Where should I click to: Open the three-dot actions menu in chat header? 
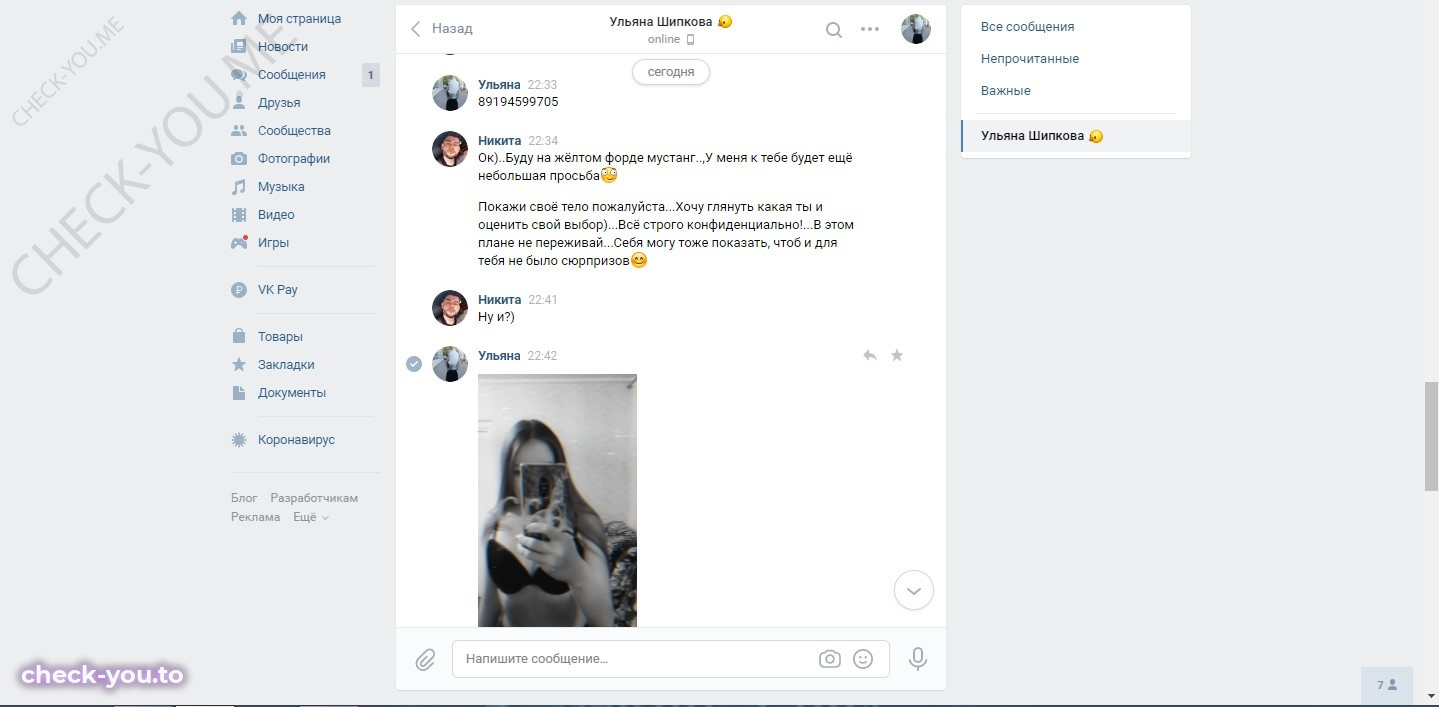pyautogui.click(x=870, y=30)
